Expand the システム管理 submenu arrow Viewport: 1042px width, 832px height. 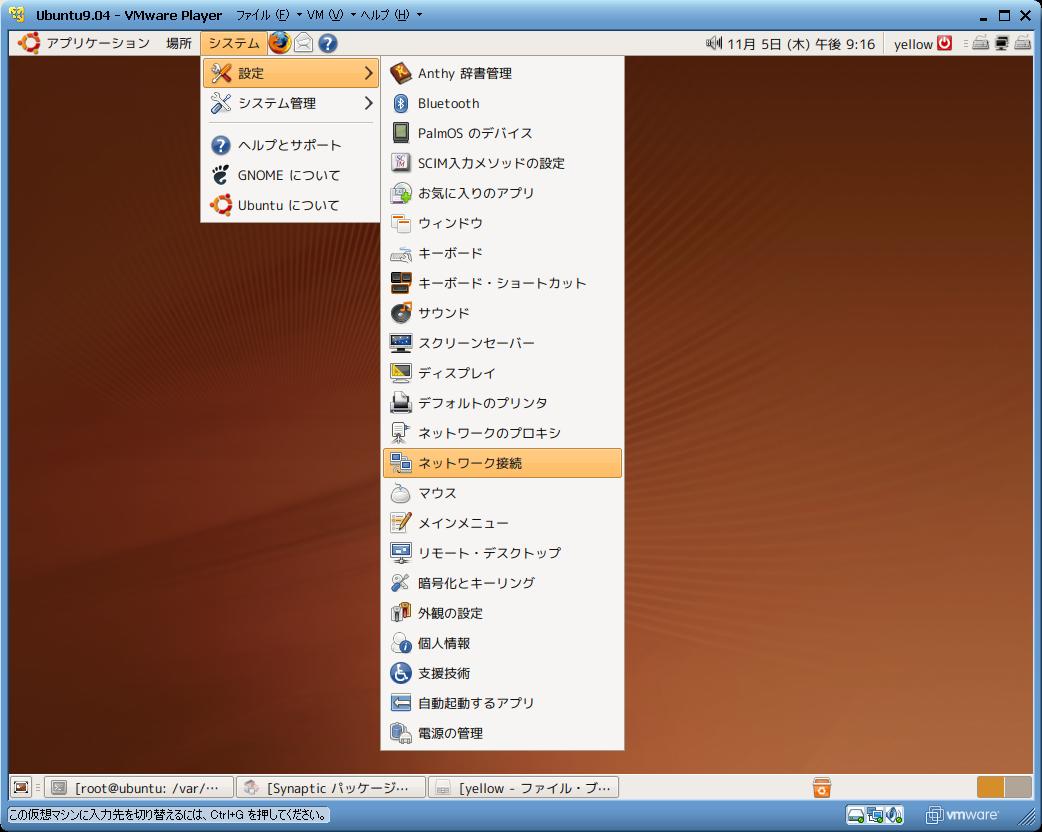(368, 103)
